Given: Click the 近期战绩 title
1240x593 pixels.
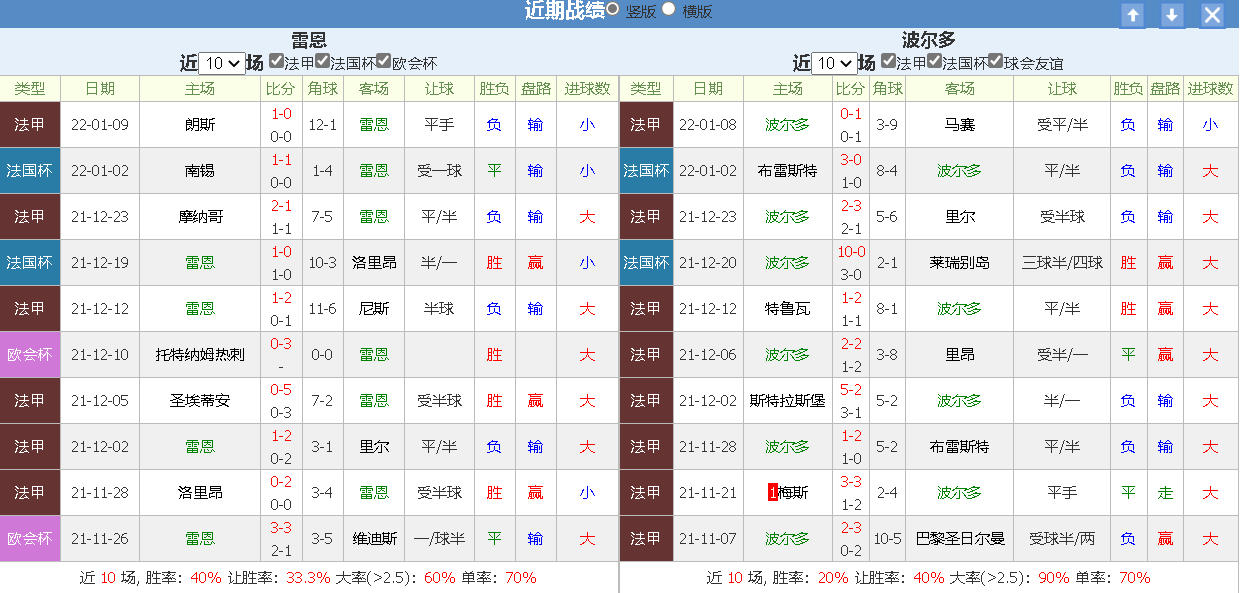Looking at the screenshot, I should pos(564,11).
